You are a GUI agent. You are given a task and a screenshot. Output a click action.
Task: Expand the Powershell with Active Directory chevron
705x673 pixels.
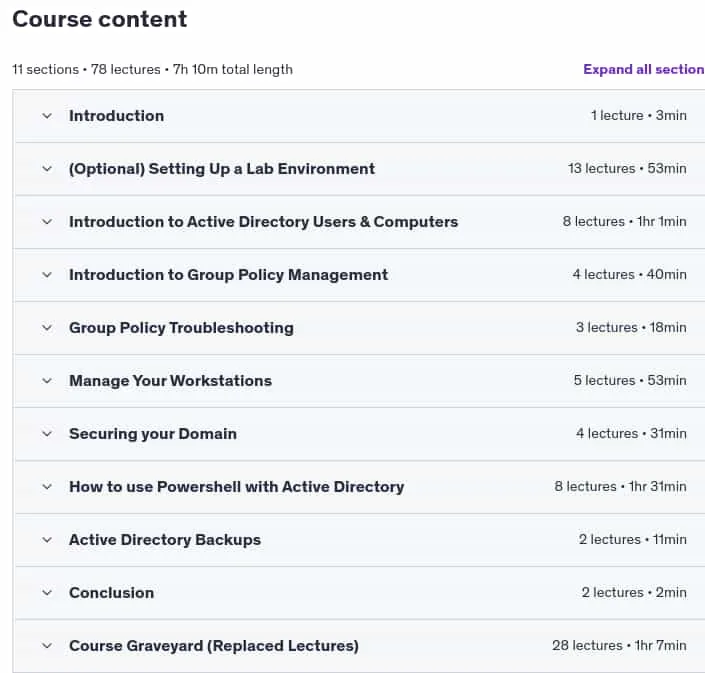pyautogui.click(x=47, y=487)
